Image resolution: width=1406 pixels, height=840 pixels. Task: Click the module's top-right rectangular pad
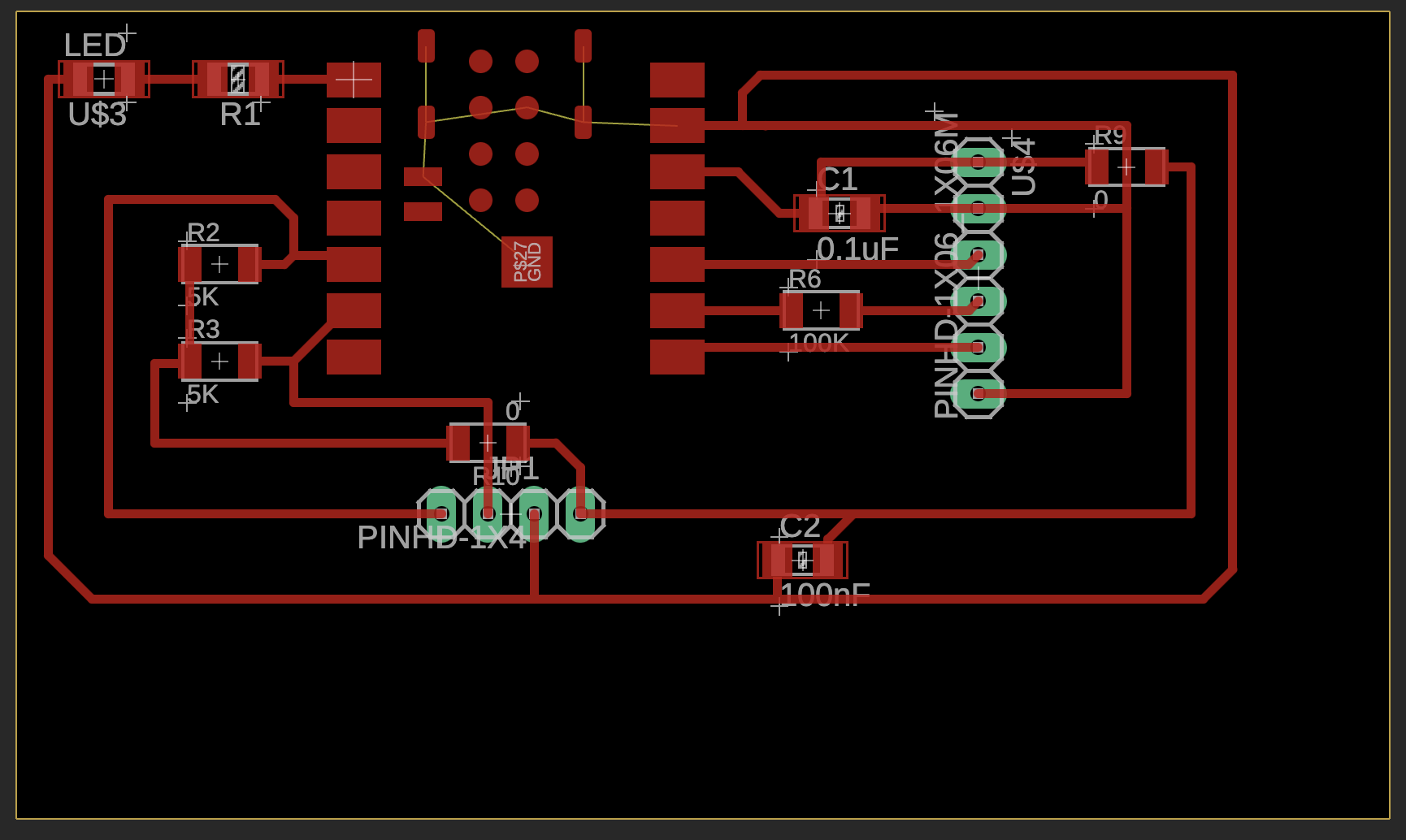pyautogui.click(x=677, y=80)
